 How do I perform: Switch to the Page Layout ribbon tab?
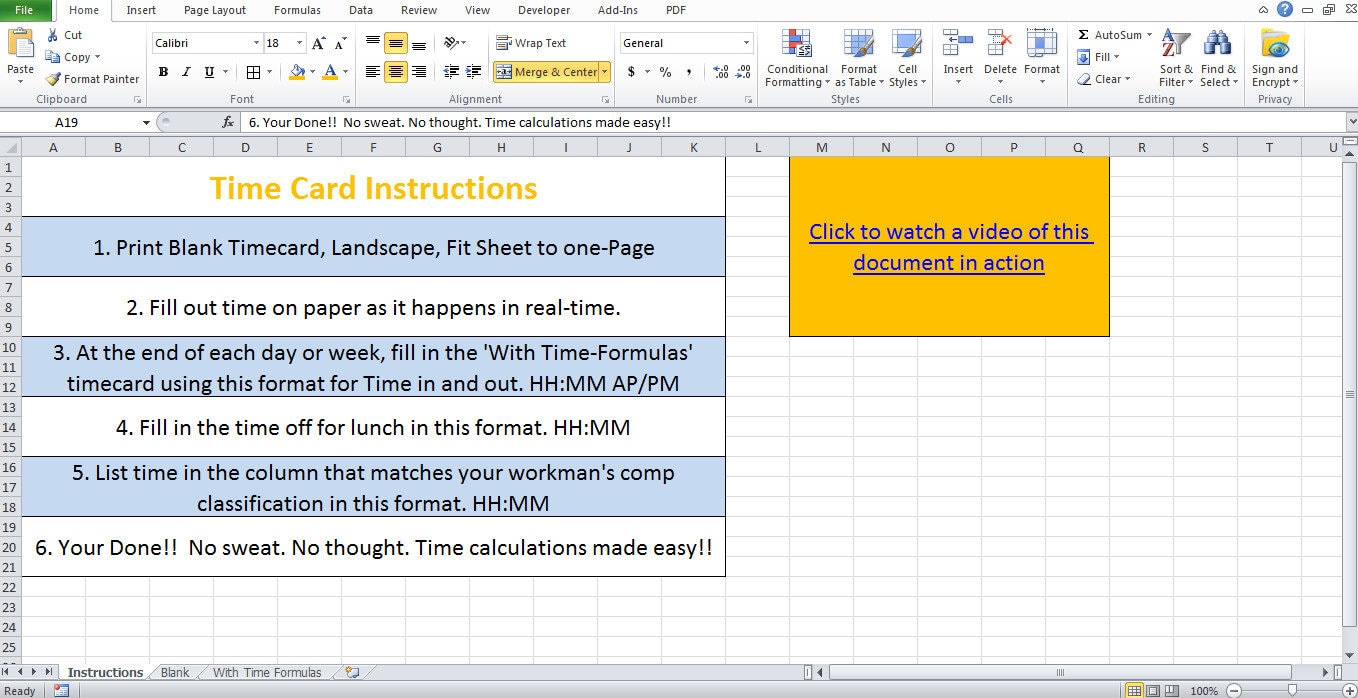[x=215, y=10]
